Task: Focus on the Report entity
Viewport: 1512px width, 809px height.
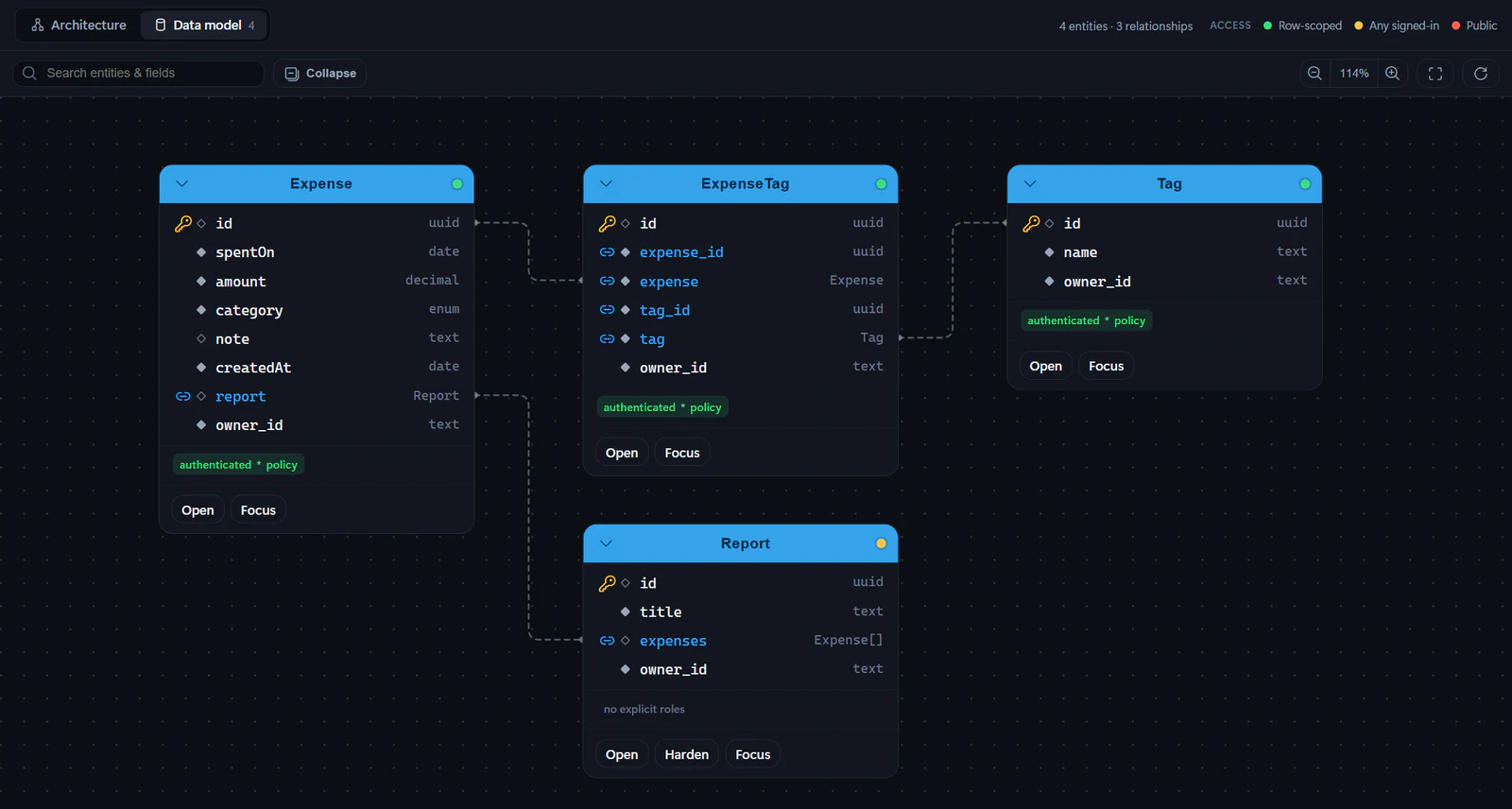Action: pos(753,754)
